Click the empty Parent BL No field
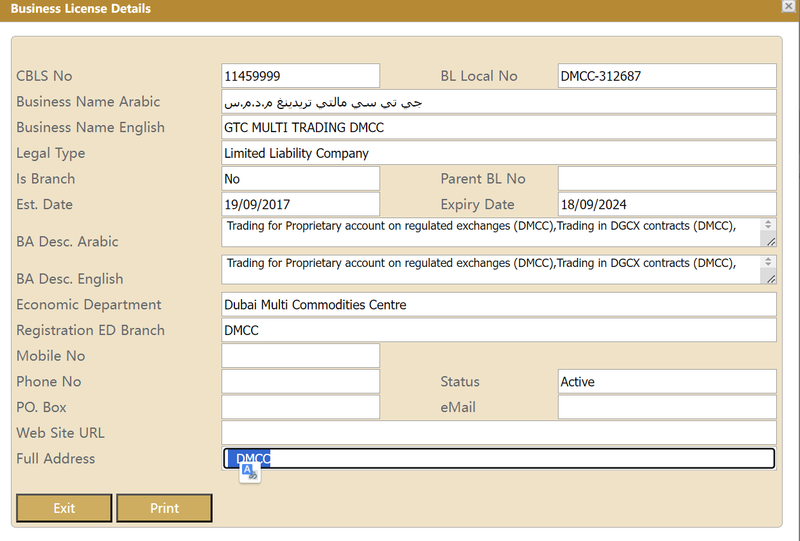The image size is (800, 541). (667, 179)
